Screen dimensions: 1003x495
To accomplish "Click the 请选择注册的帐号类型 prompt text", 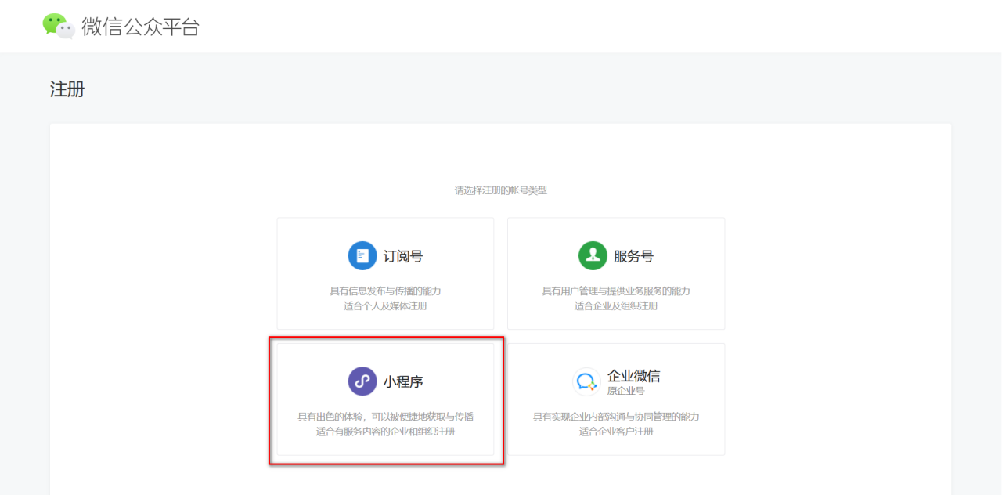I will coord(501,190).
